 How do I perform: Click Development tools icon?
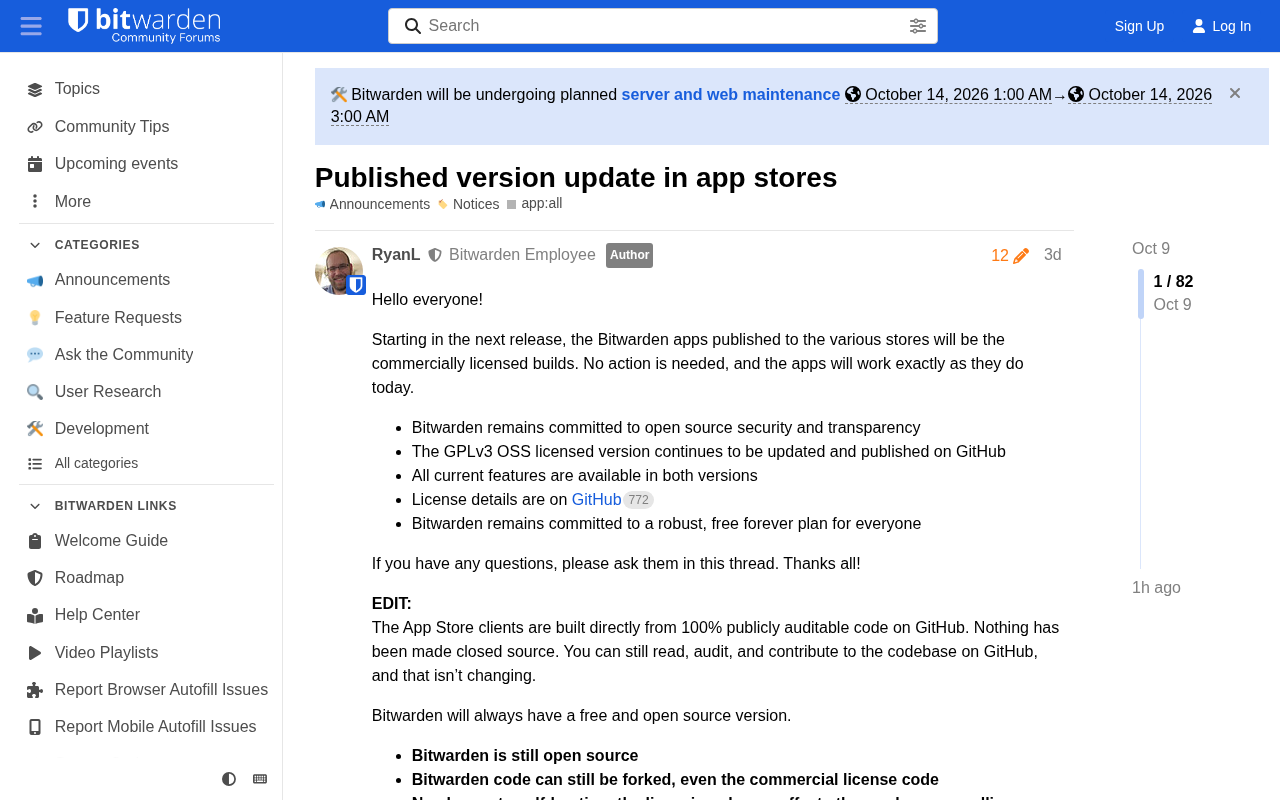click(35, 429)
